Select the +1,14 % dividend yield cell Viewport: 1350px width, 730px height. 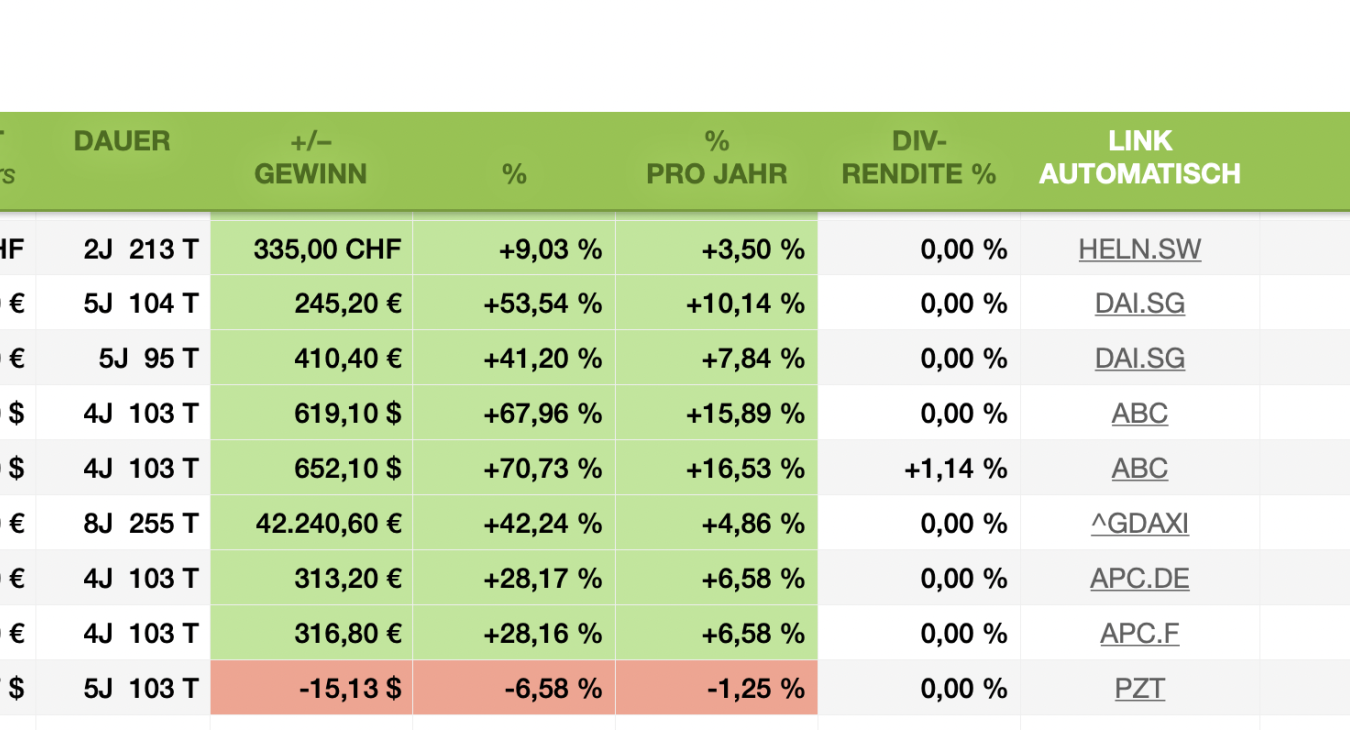click(918, 468)
